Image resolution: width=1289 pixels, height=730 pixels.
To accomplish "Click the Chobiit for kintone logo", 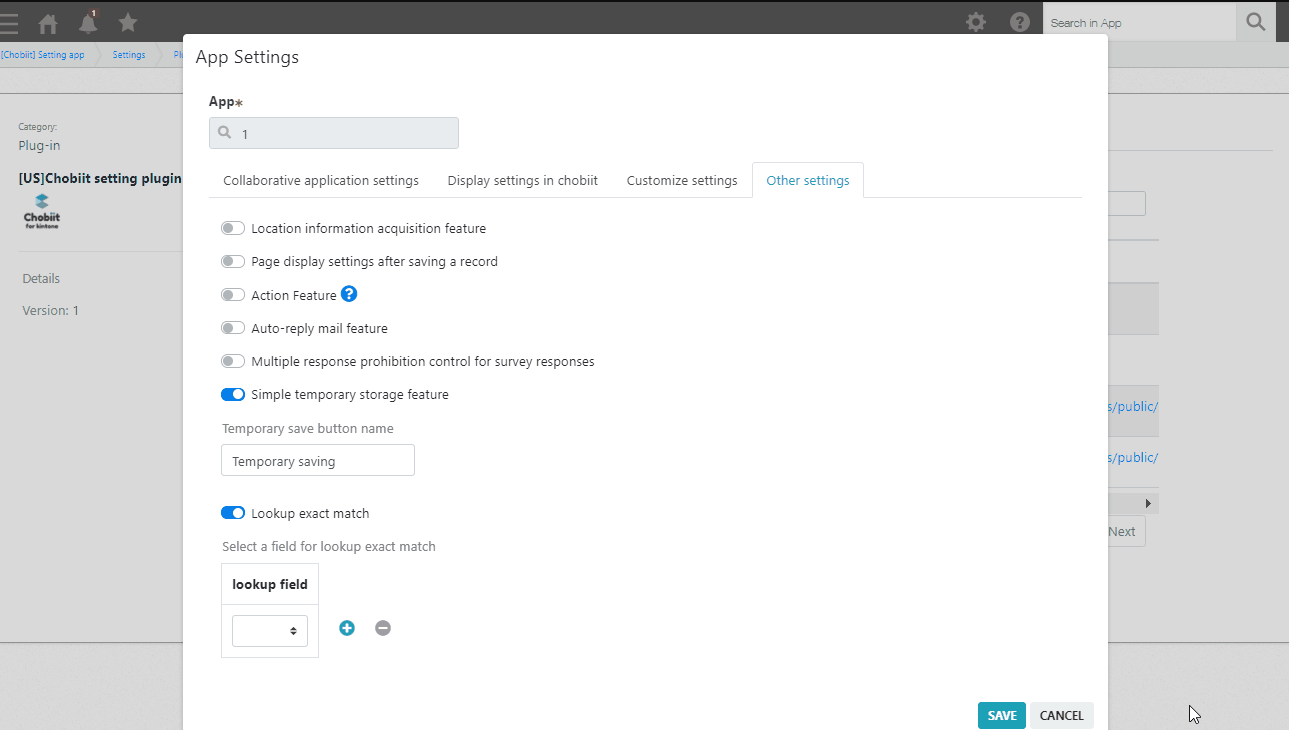I will coord(42,212).
